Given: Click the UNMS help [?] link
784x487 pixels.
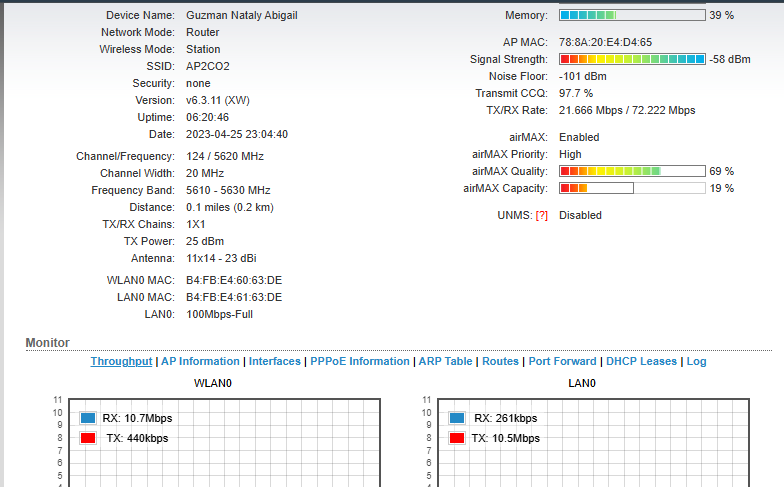Looking at the screenshot, I should pos(541,215).
